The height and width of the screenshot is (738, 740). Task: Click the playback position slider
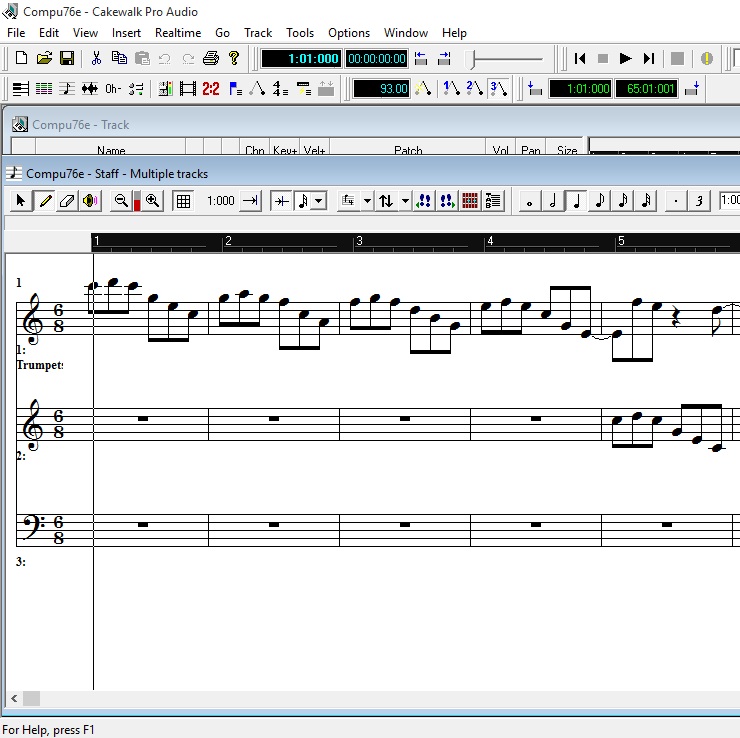click(x=507, y=59)
